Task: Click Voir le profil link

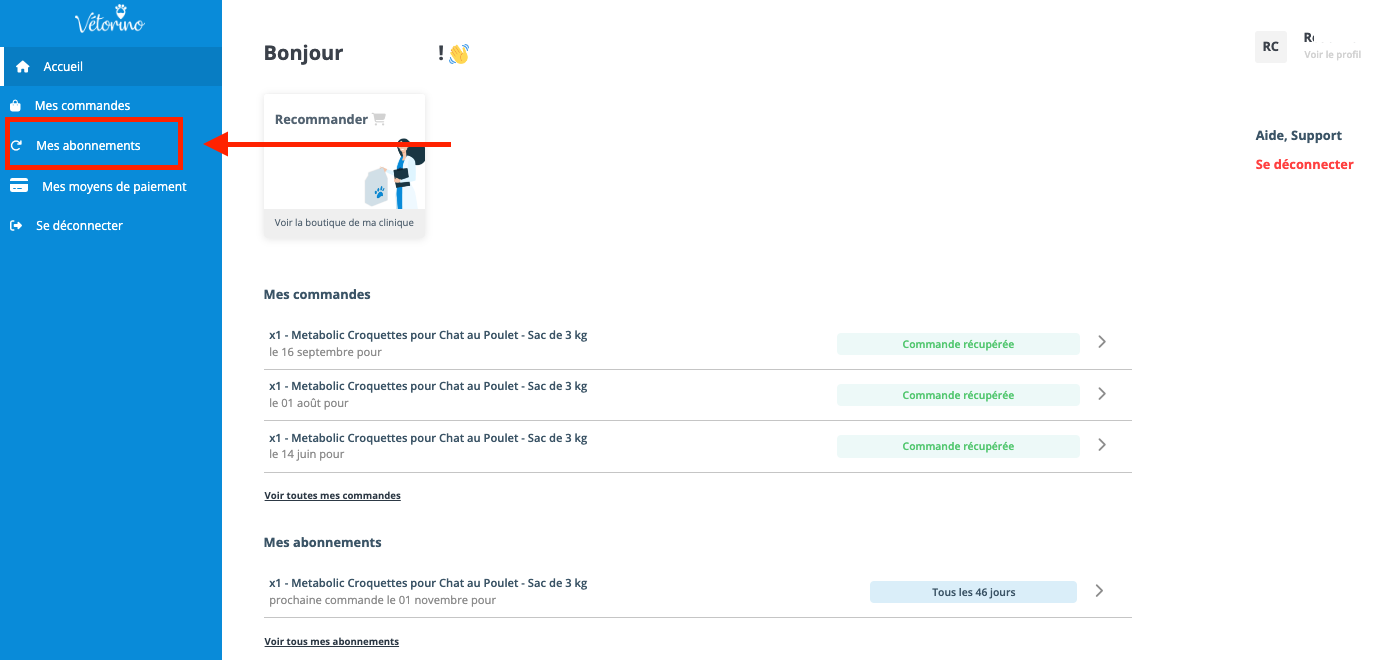Action: [1332, 55]
